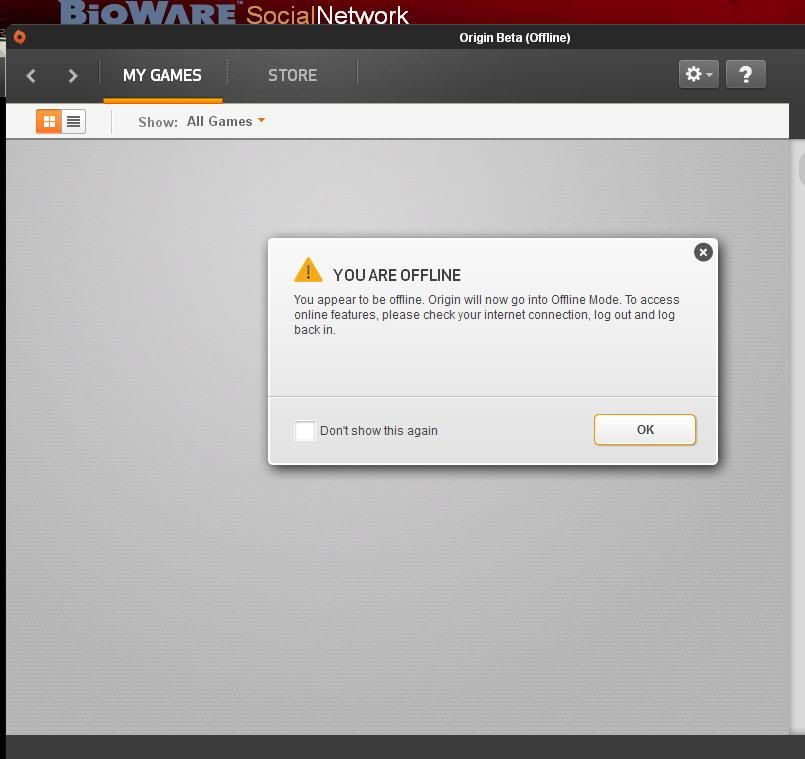Check the Don't show this again box

click(x=305, y=430)
